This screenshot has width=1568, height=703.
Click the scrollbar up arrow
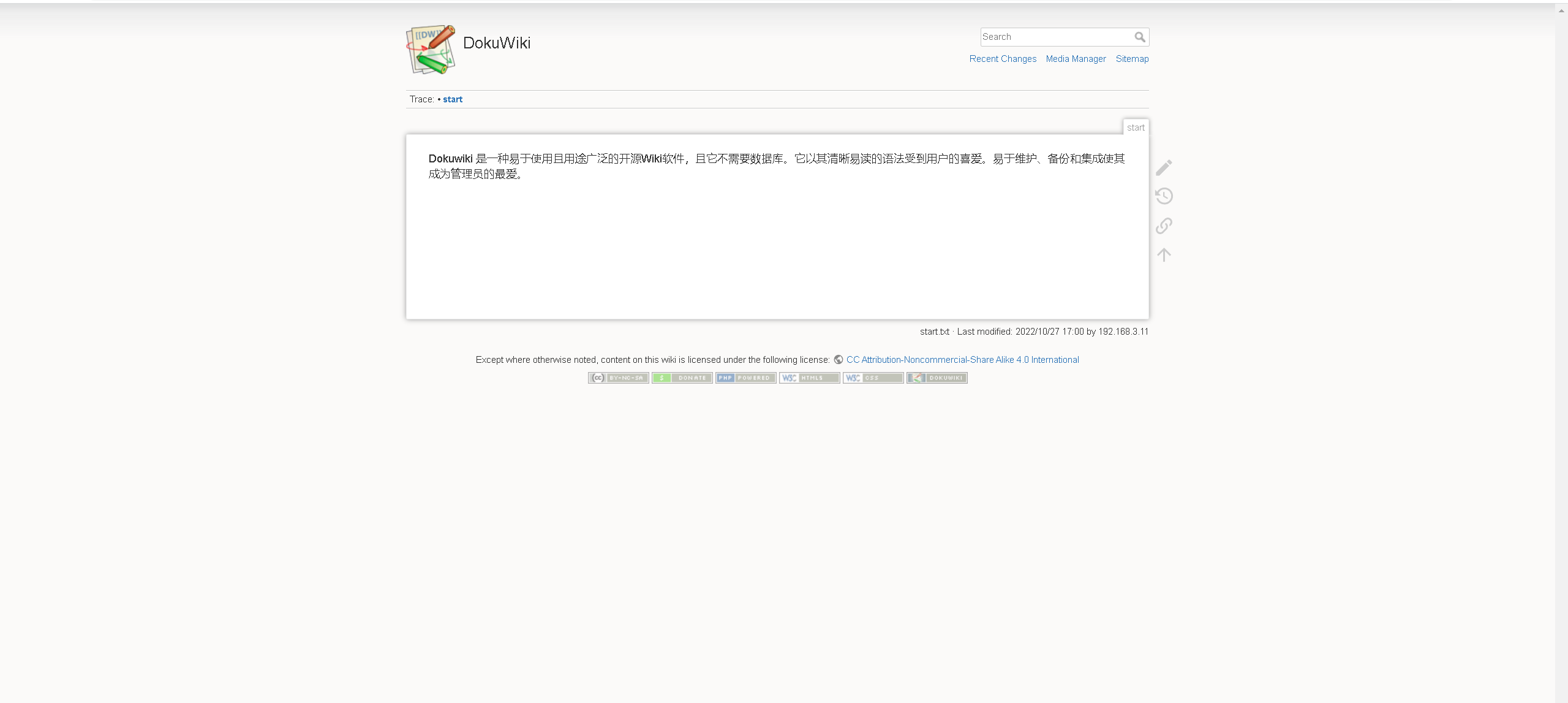click(1561, 10)
